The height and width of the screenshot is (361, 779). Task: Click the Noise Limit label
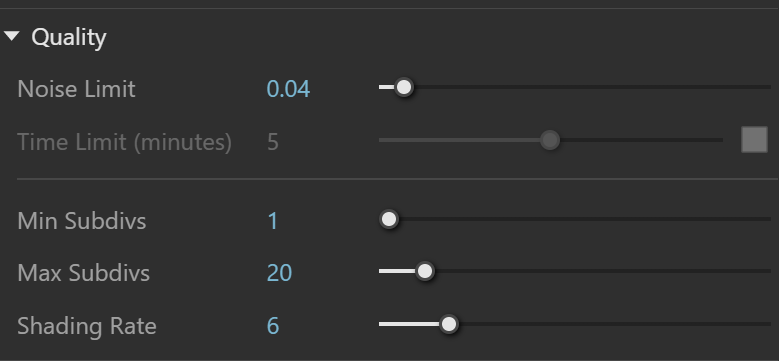point(76,89)
